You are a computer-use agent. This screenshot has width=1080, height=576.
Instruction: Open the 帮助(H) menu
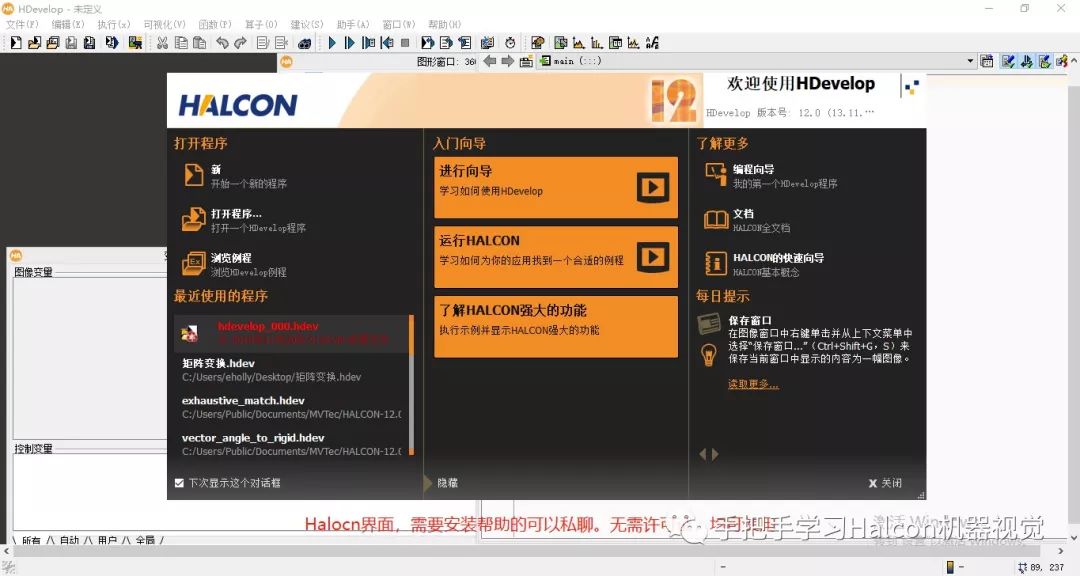coord(444,24)
